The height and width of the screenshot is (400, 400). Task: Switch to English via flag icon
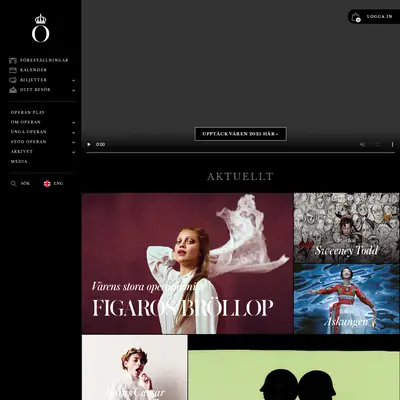[x=47, y=183]
